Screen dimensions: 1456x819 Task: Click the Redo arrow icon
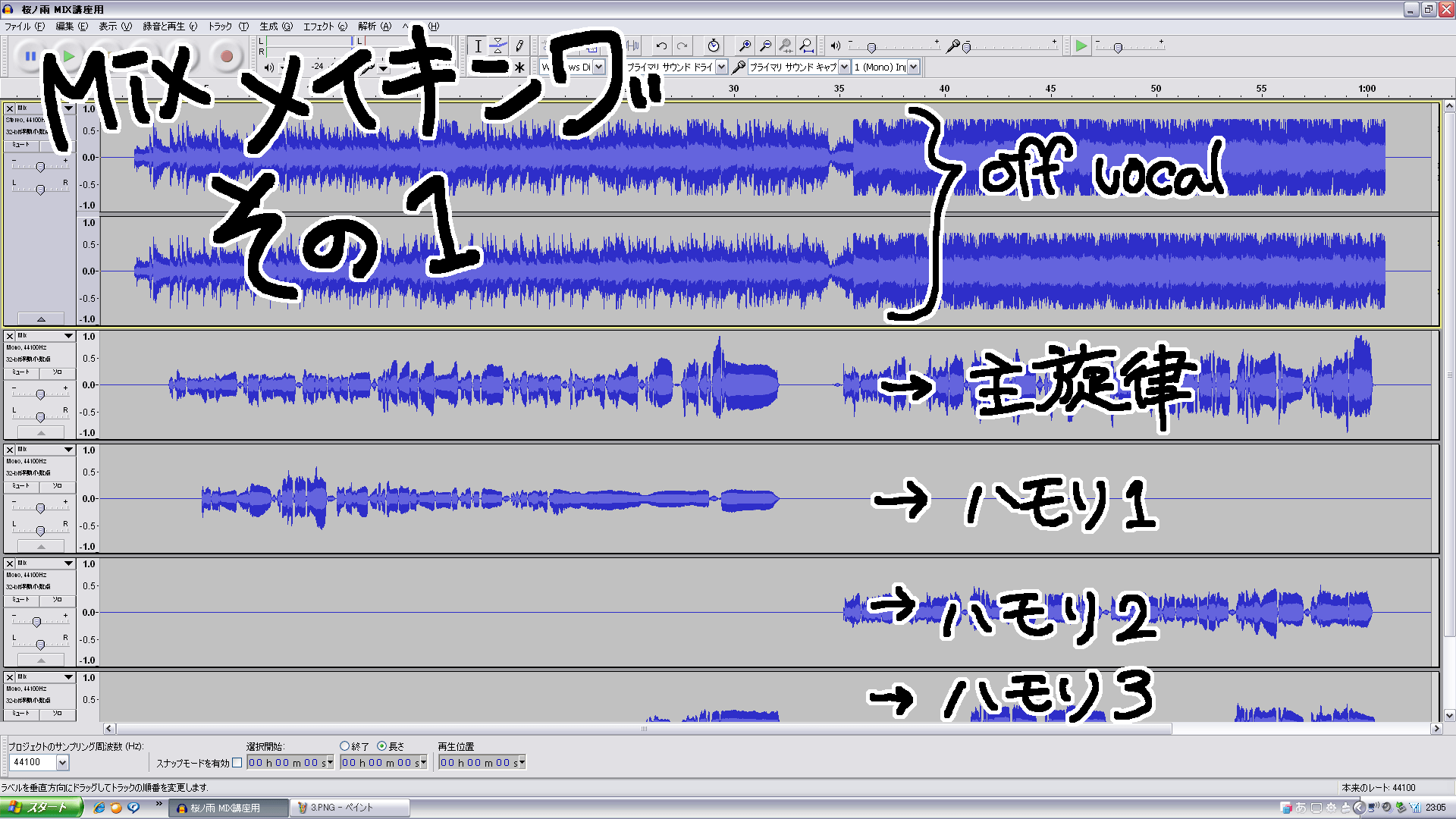(x=682, y=45)
